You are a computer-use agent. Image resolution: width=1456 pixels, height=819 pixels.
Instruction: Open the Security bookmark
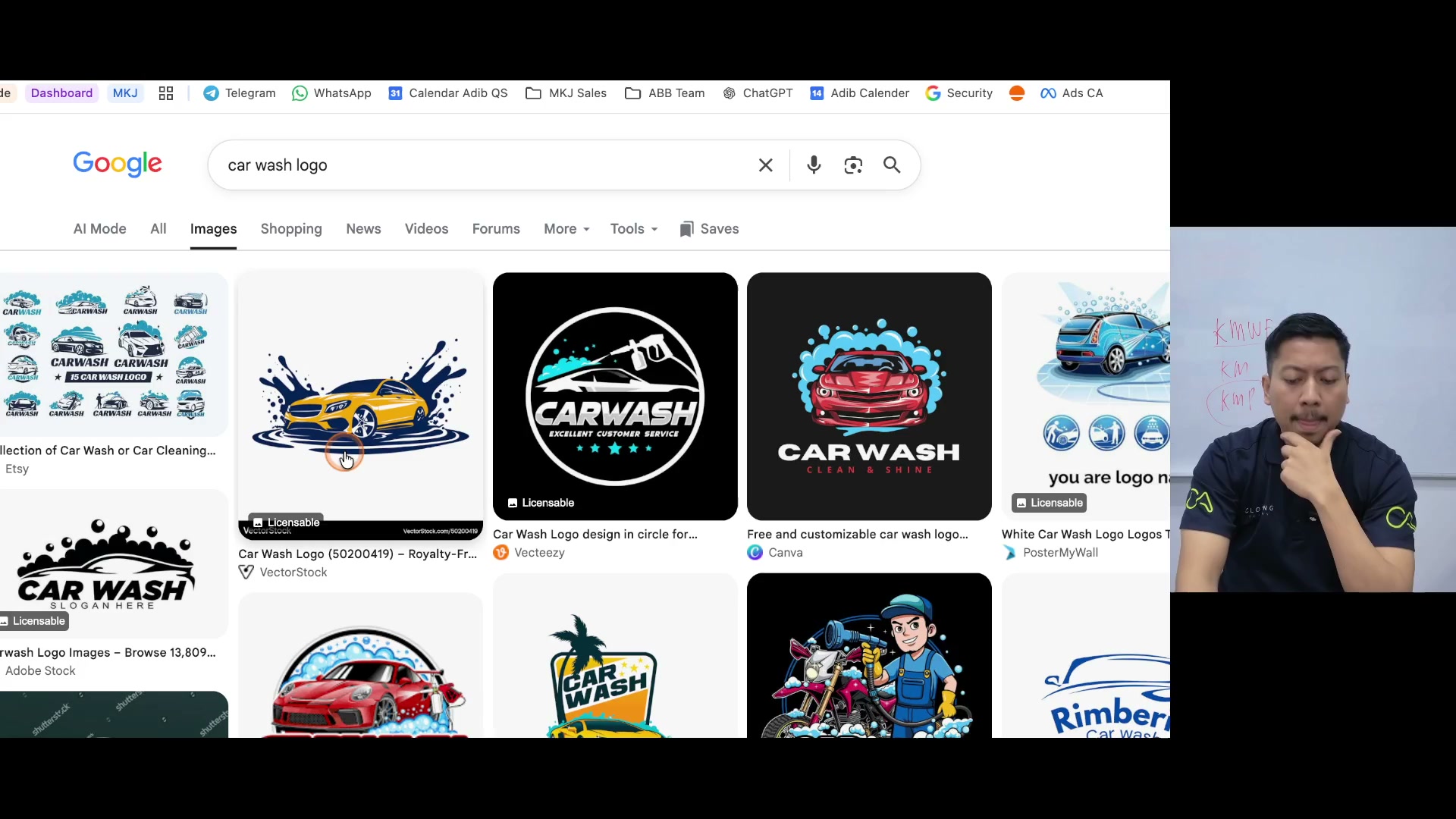(x=959, y=93)
